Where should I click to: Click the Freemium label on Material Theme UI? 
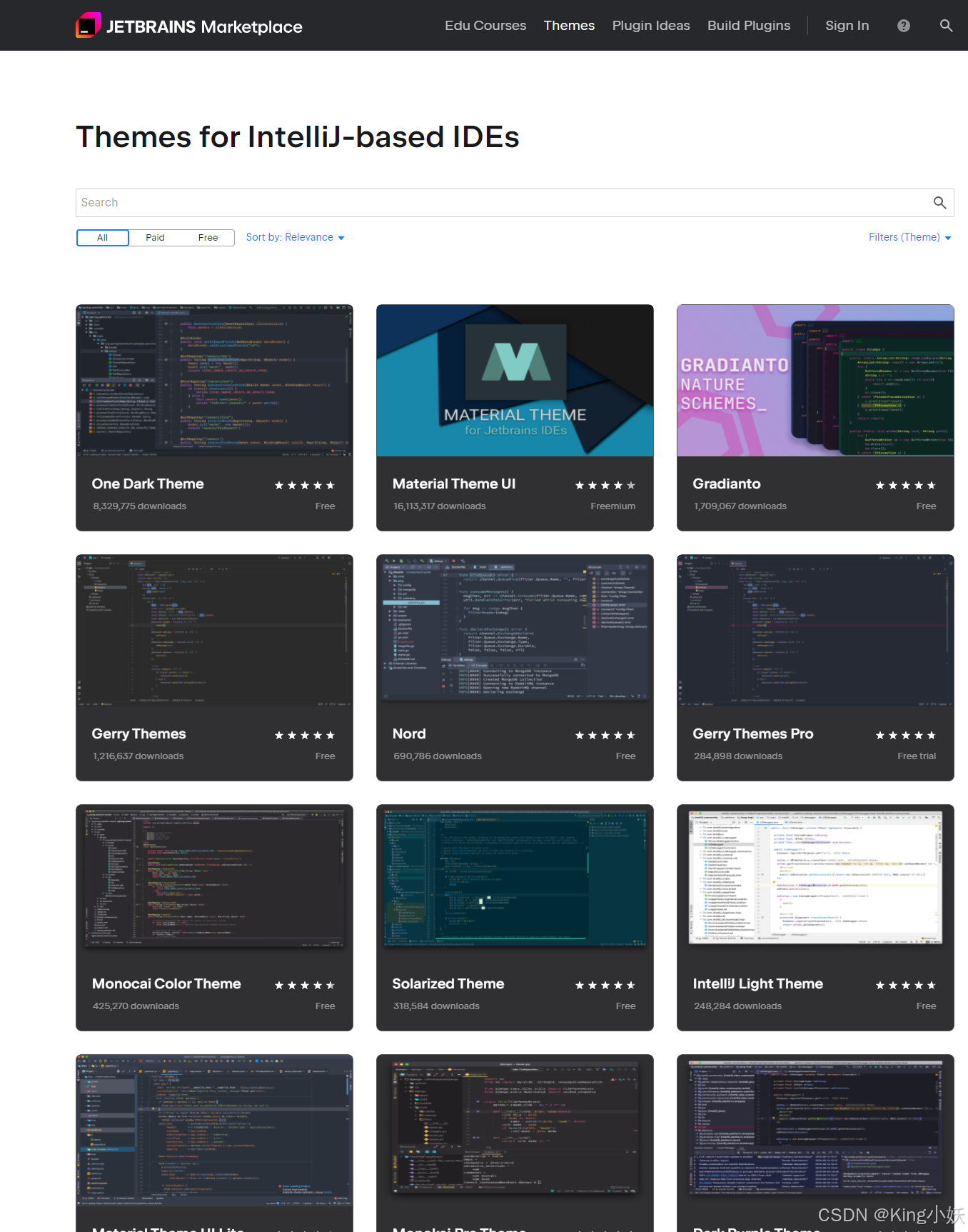[613, 506]
